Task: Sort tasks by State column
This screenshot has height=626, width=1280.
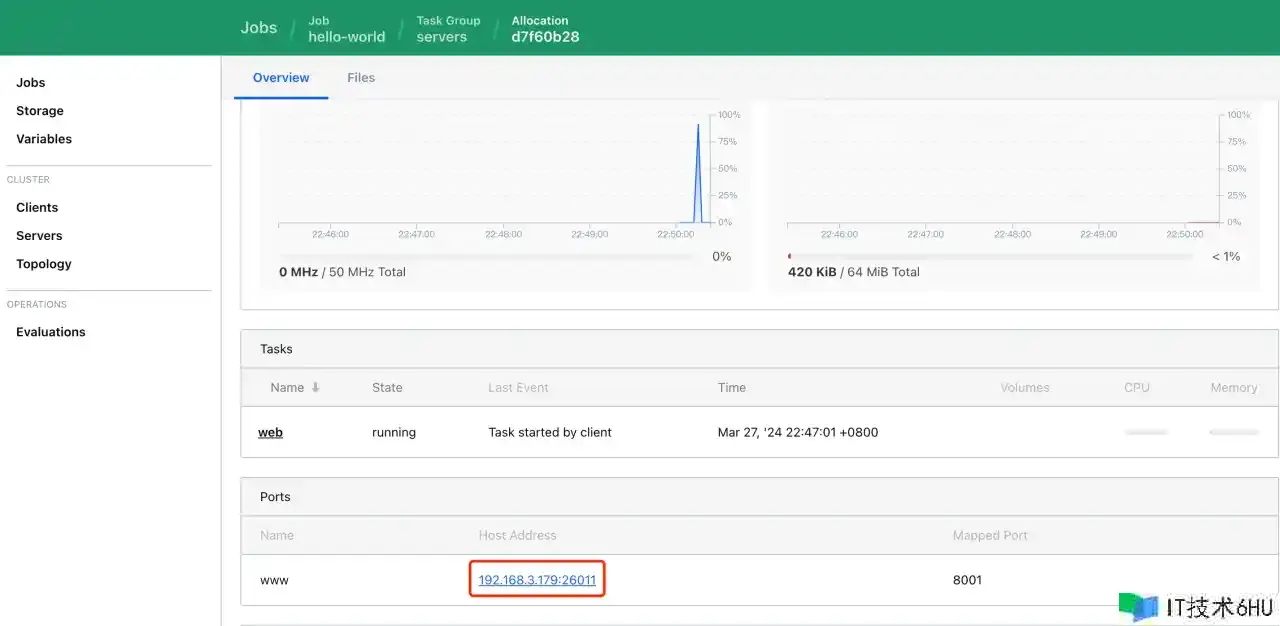Action: click(x=387, y=388)
